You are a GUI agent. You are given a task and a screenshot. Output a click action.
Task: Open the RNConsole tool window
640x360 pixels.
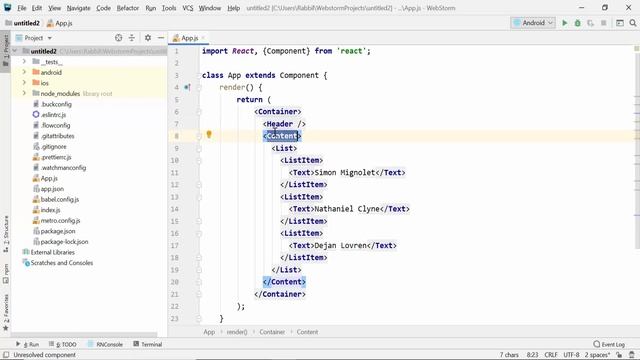pos(105,344)
